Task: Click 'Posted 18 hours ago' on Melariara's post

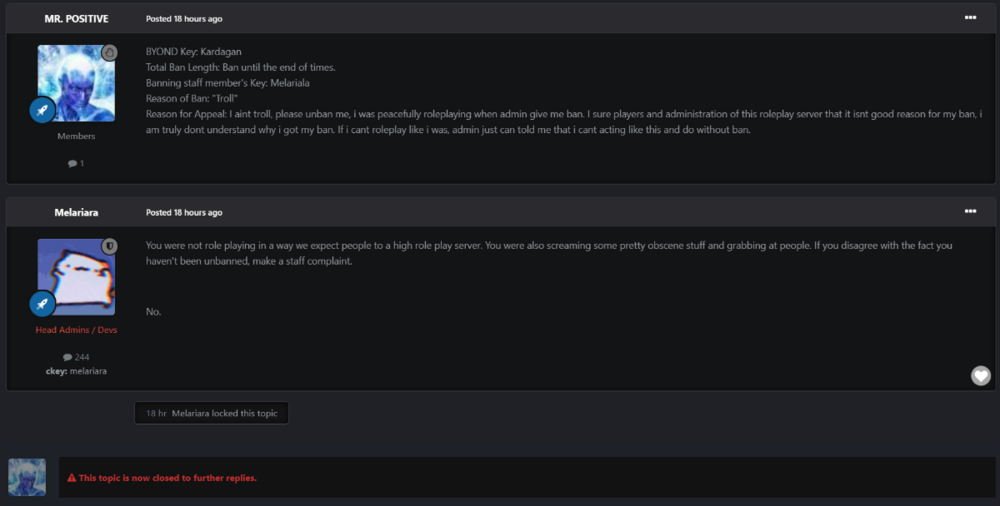Action: (x=184, y=213)
